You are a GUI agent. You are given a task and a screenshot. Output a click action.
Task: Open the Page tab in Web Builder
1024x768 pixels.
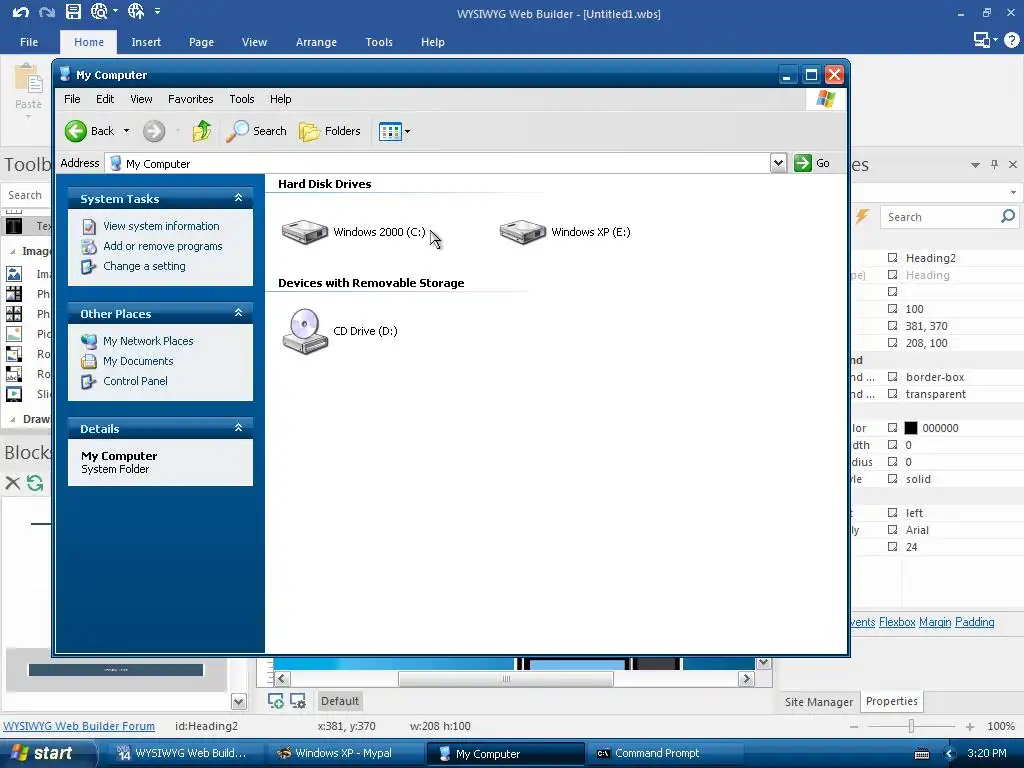tap(201, 42)
